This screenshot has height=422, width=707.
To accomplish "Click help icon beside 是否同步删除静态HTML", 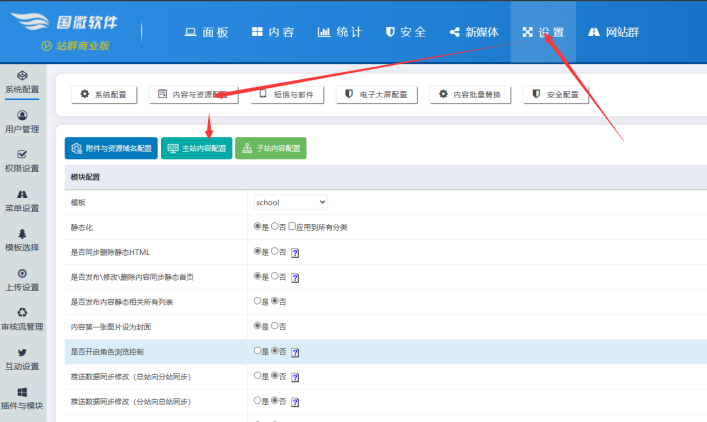I will click(x=295, y=252).
